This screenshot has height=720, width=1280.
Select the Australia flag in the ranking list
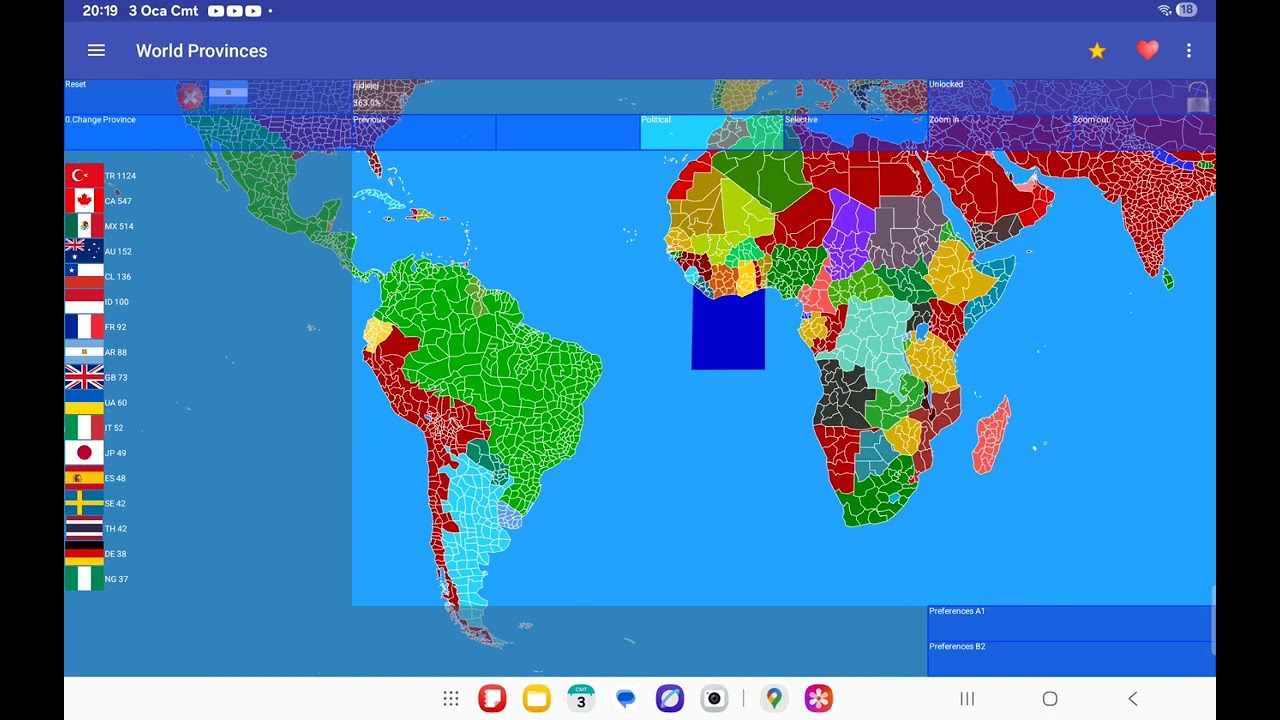[x=84, y=251]
